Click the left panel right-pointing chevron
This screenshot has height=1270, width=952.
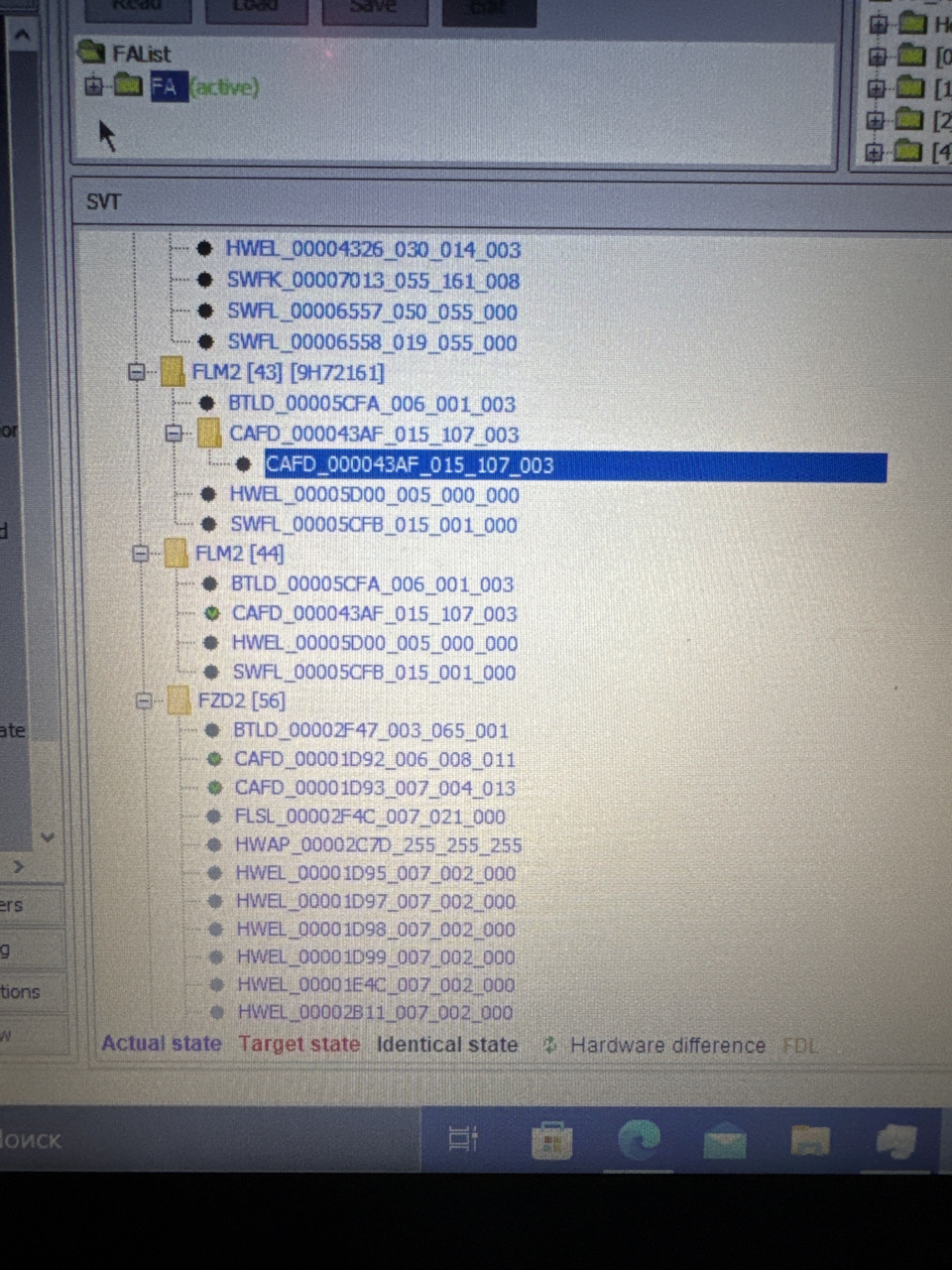18,867
